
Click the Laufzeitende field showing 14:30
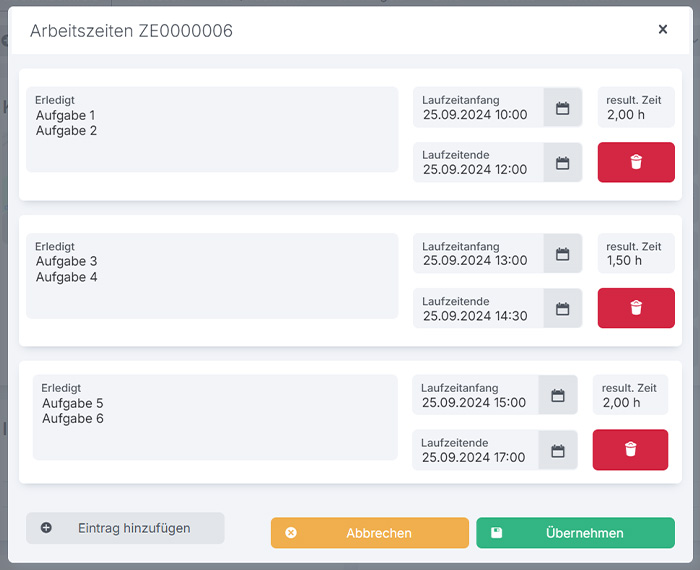478,309
